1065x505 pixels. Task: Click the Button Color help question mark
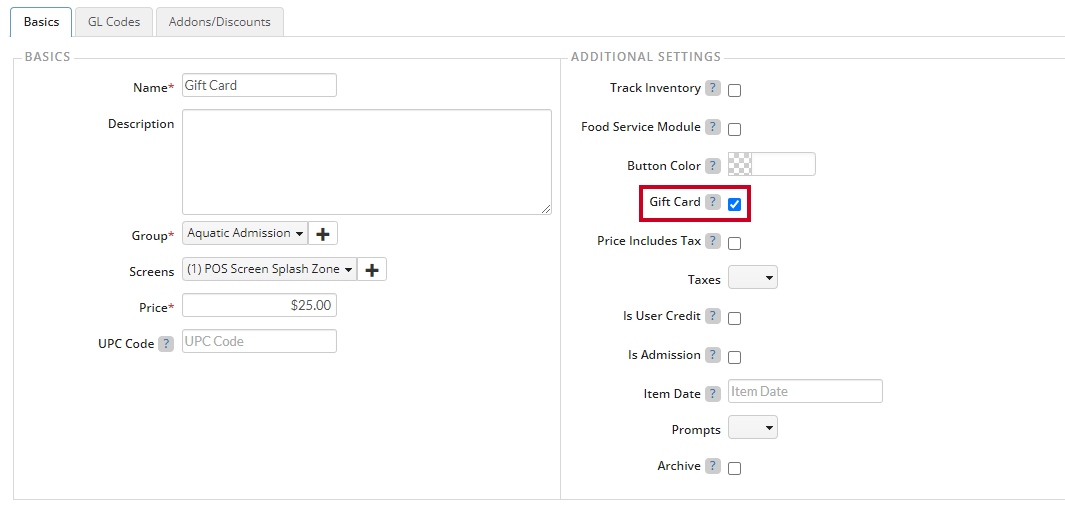click(712, 166)
